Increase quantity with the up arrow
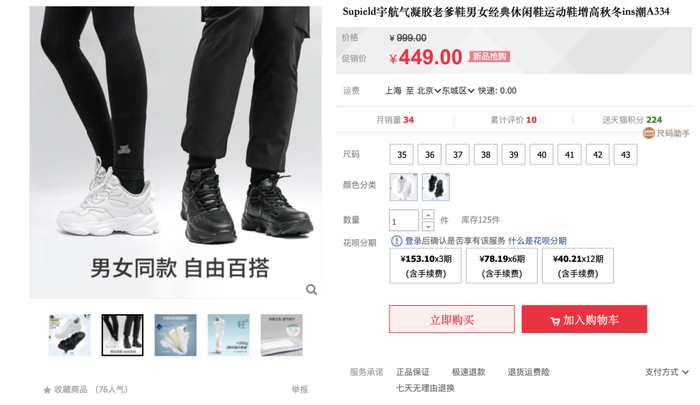700x405 pixels. [x=428, y=215]
